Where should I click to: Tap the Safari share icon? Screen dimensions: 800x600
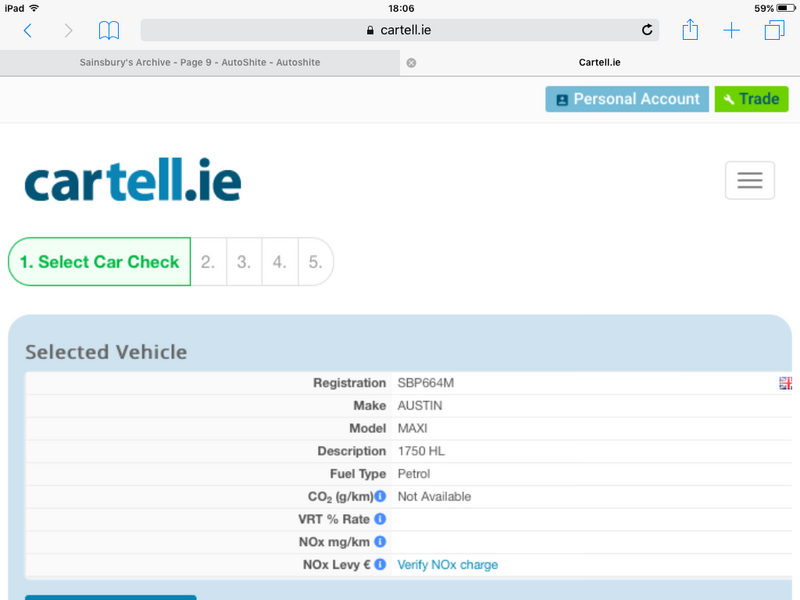pos(690,30)
